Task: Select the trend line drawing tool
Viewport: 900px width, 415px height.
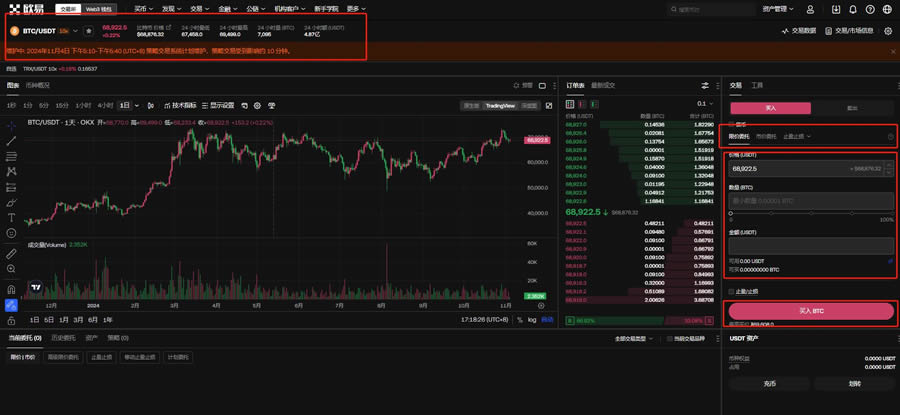Action: [11, 140]
